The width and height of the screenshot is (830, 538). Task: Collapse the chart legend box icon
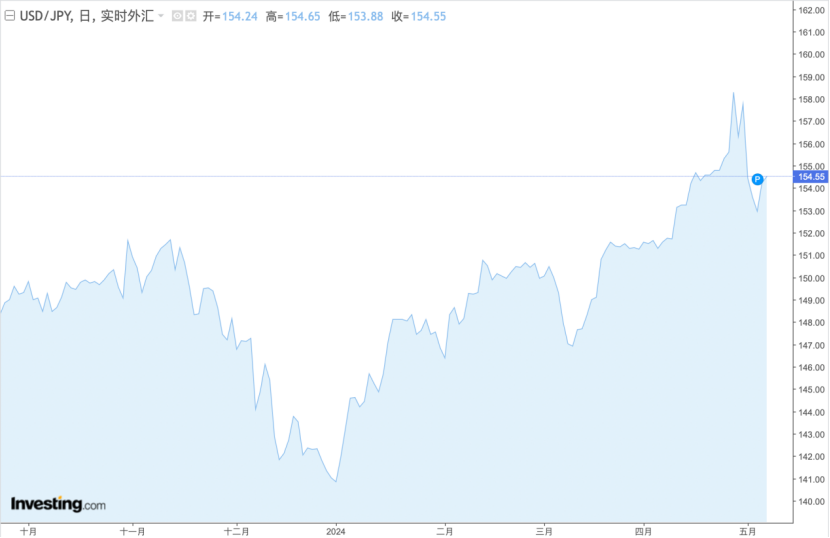pos(10,16)
